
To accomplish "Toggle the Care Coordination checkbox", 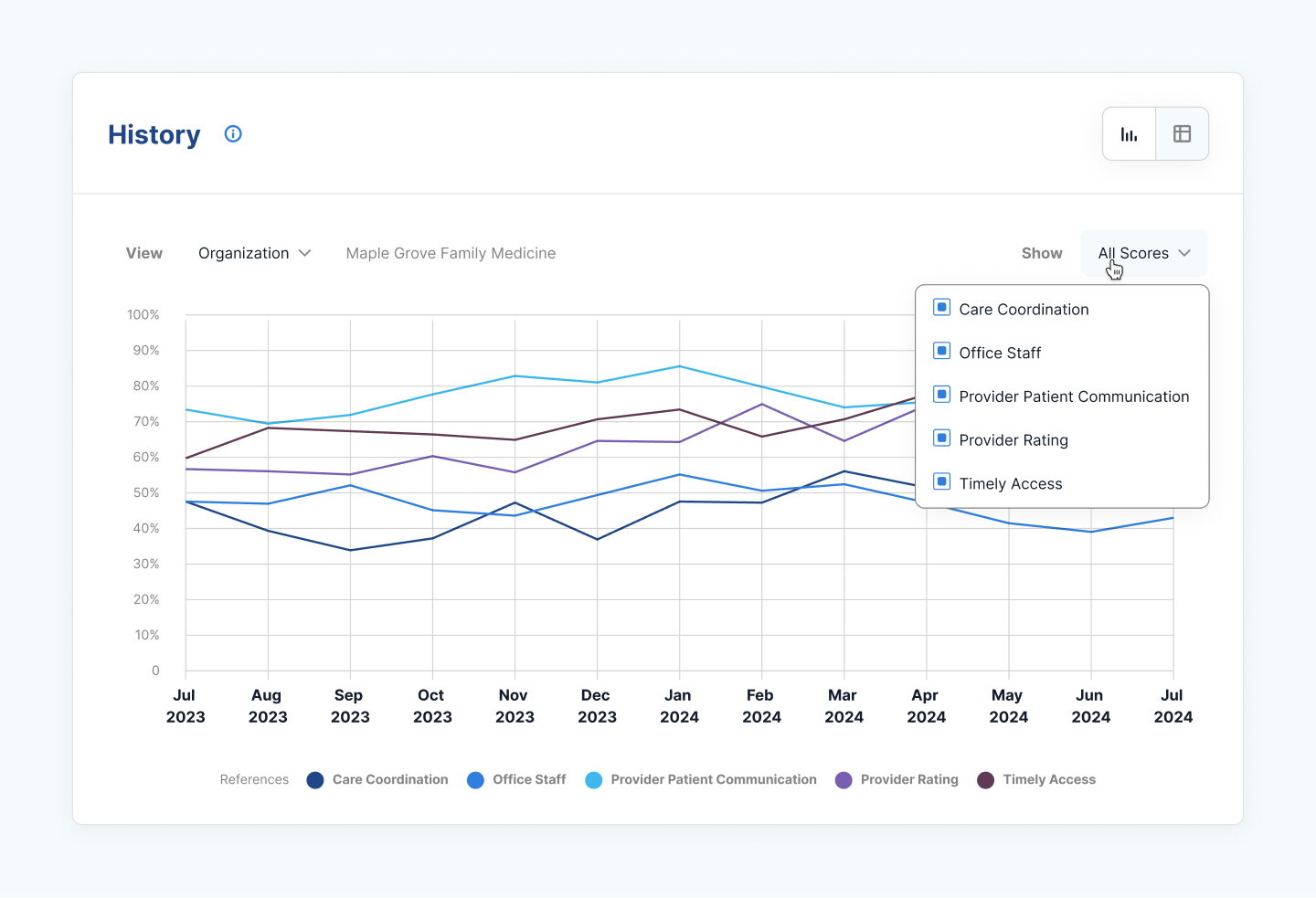I will click(941, 308).
